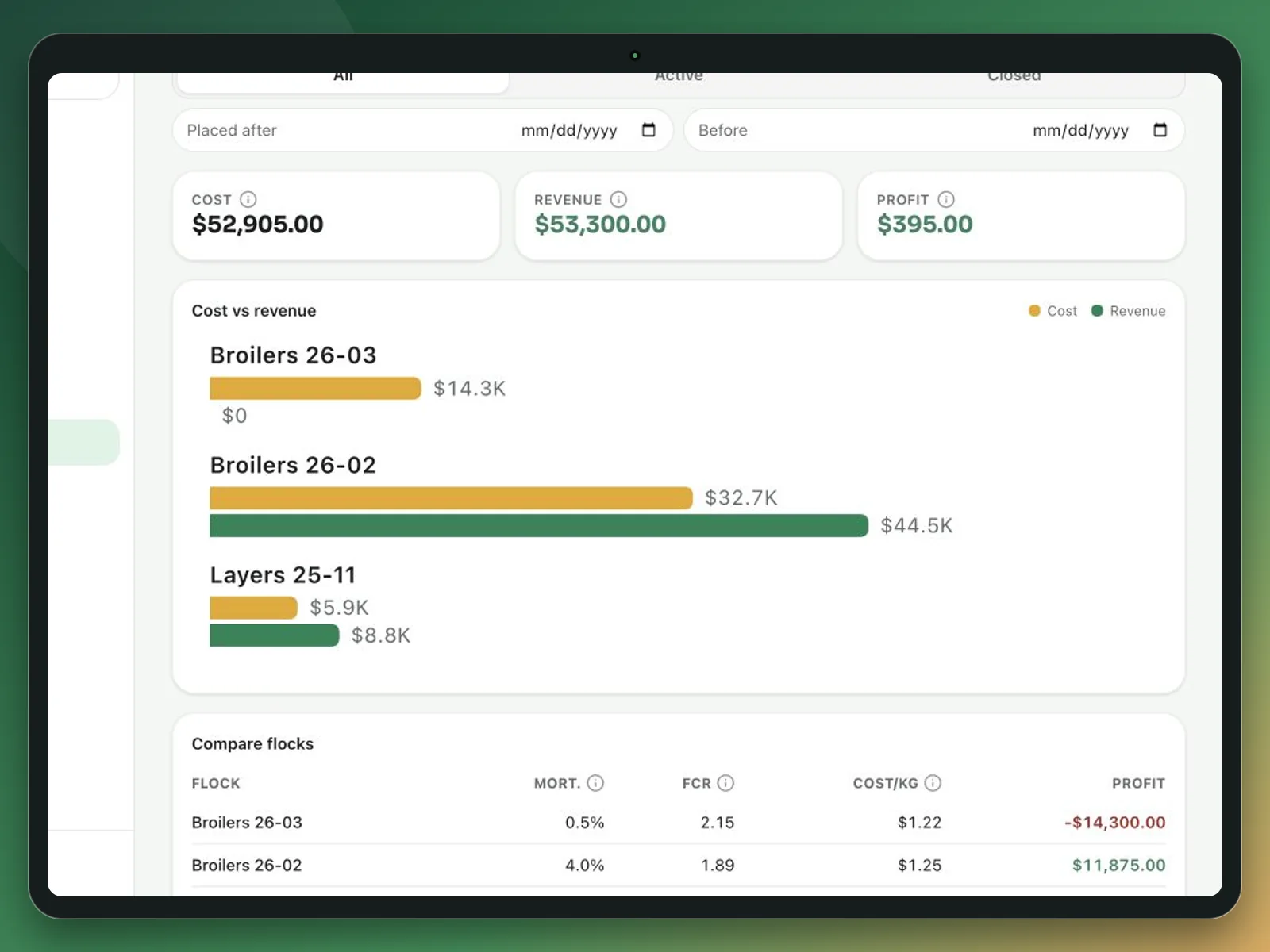Switch to the Closed flocks tab
Screen dimensions: 1270x952
(x=1014, y=79)
